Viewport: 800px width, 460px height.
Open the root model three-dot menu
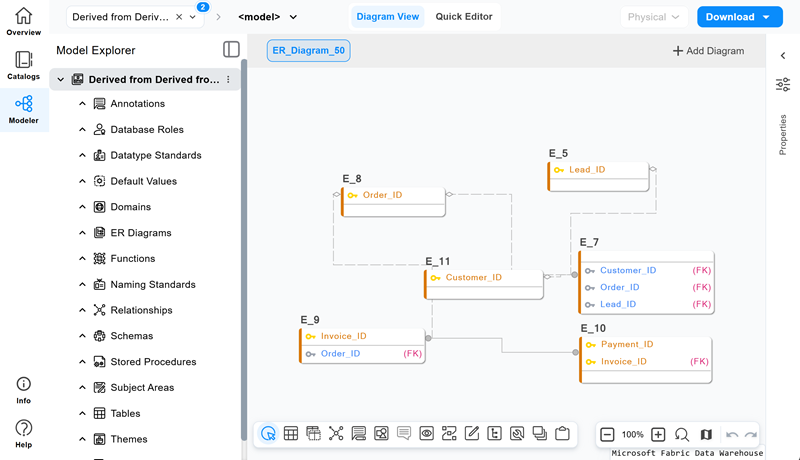[228, 80]
